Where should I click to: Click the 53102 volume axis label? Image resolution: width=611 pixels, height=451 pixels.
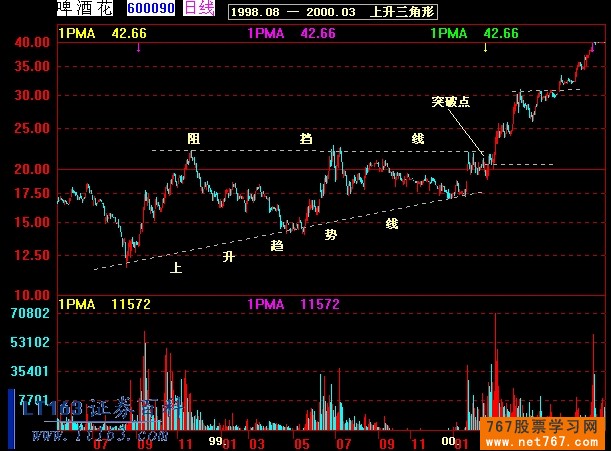point(30,342)
